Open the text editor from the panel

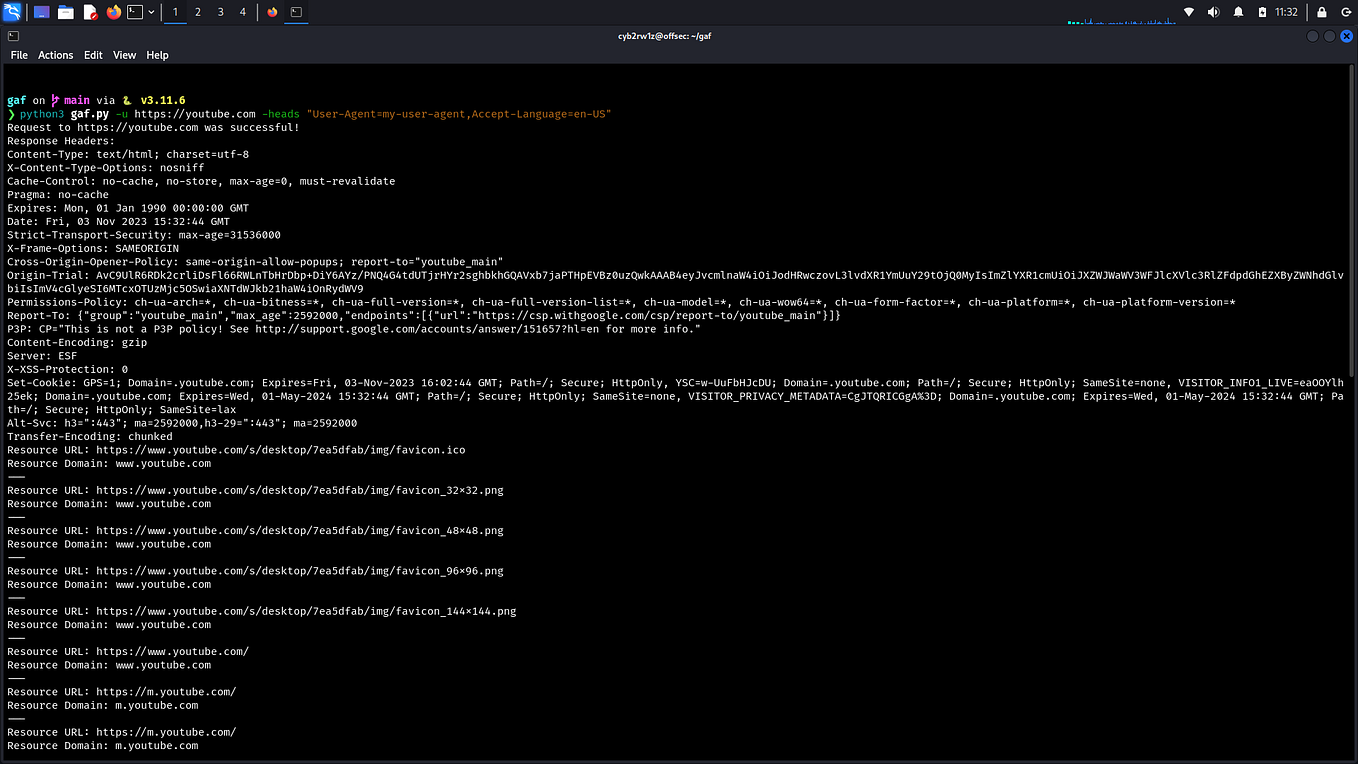[91, 12]
